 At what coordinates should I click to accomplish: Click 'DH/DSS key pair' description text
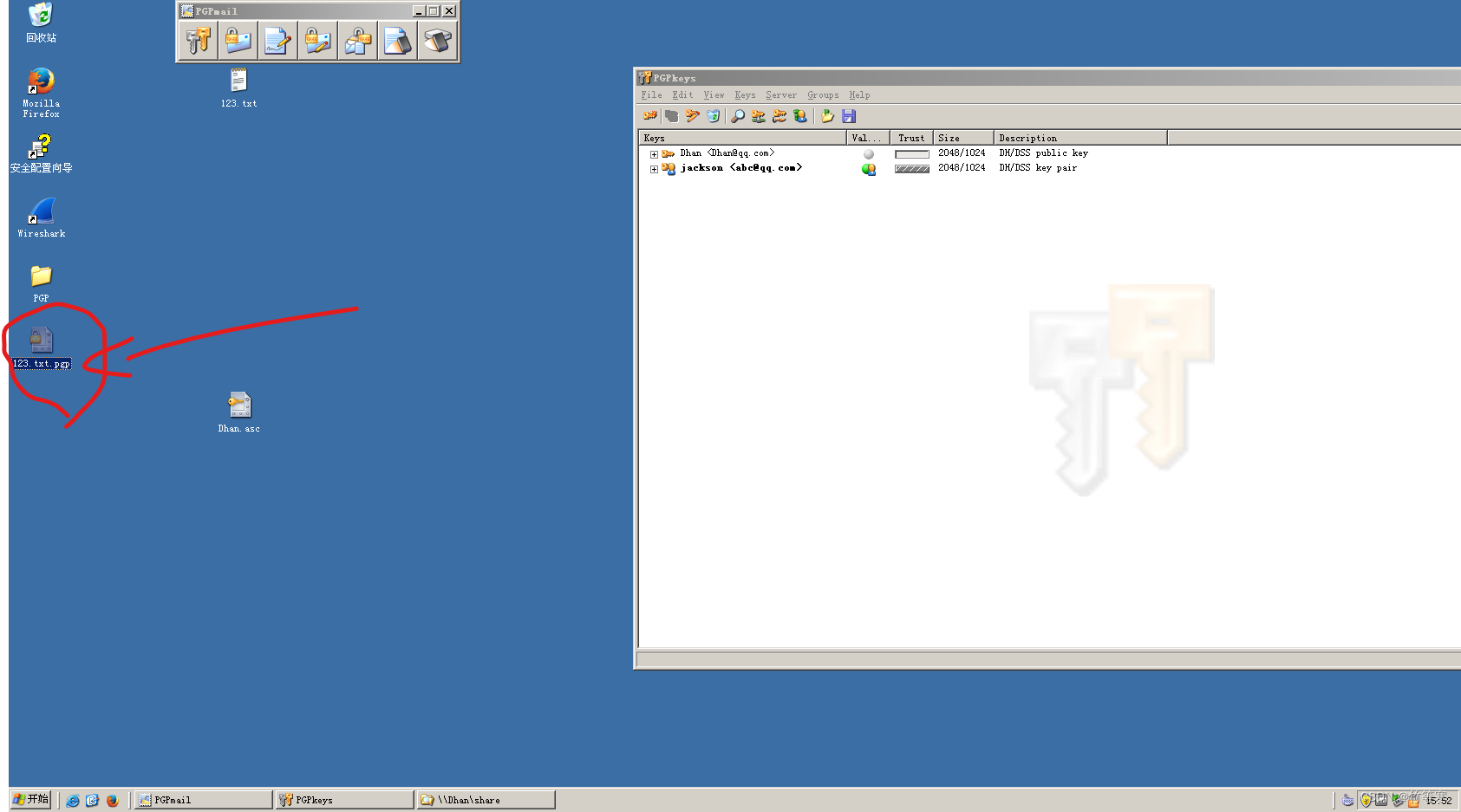pos(1038,168)
